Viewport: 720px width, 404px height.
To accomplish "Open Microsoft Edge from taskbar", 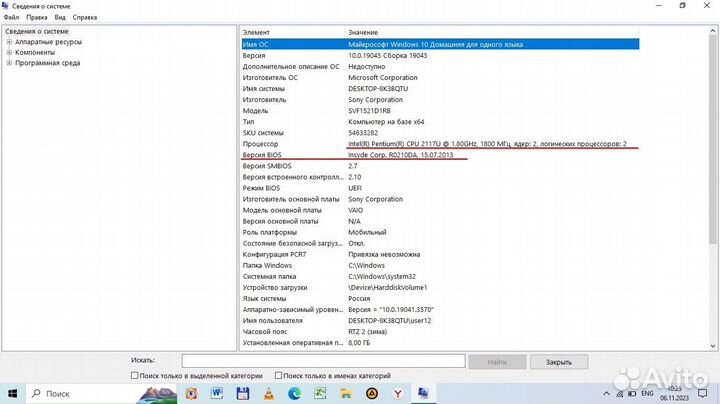I will click(294, 393).
